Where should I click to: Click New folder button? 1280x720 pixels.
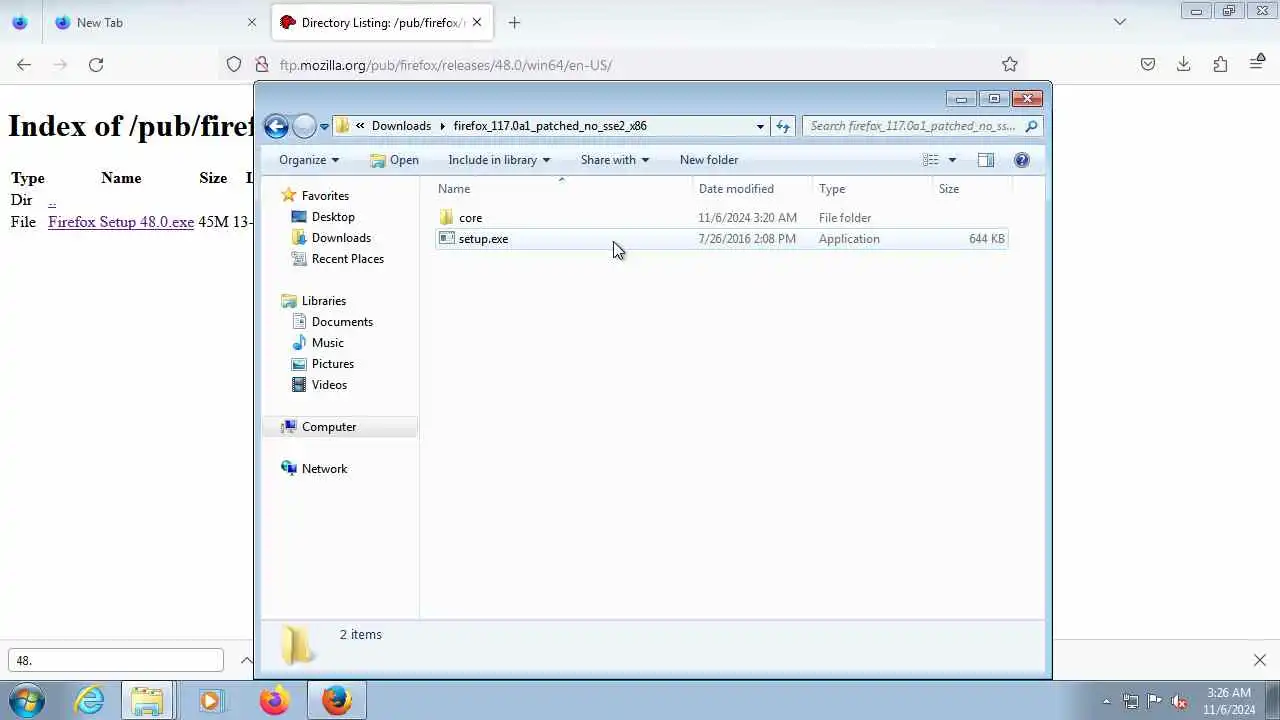coord(709,160)
